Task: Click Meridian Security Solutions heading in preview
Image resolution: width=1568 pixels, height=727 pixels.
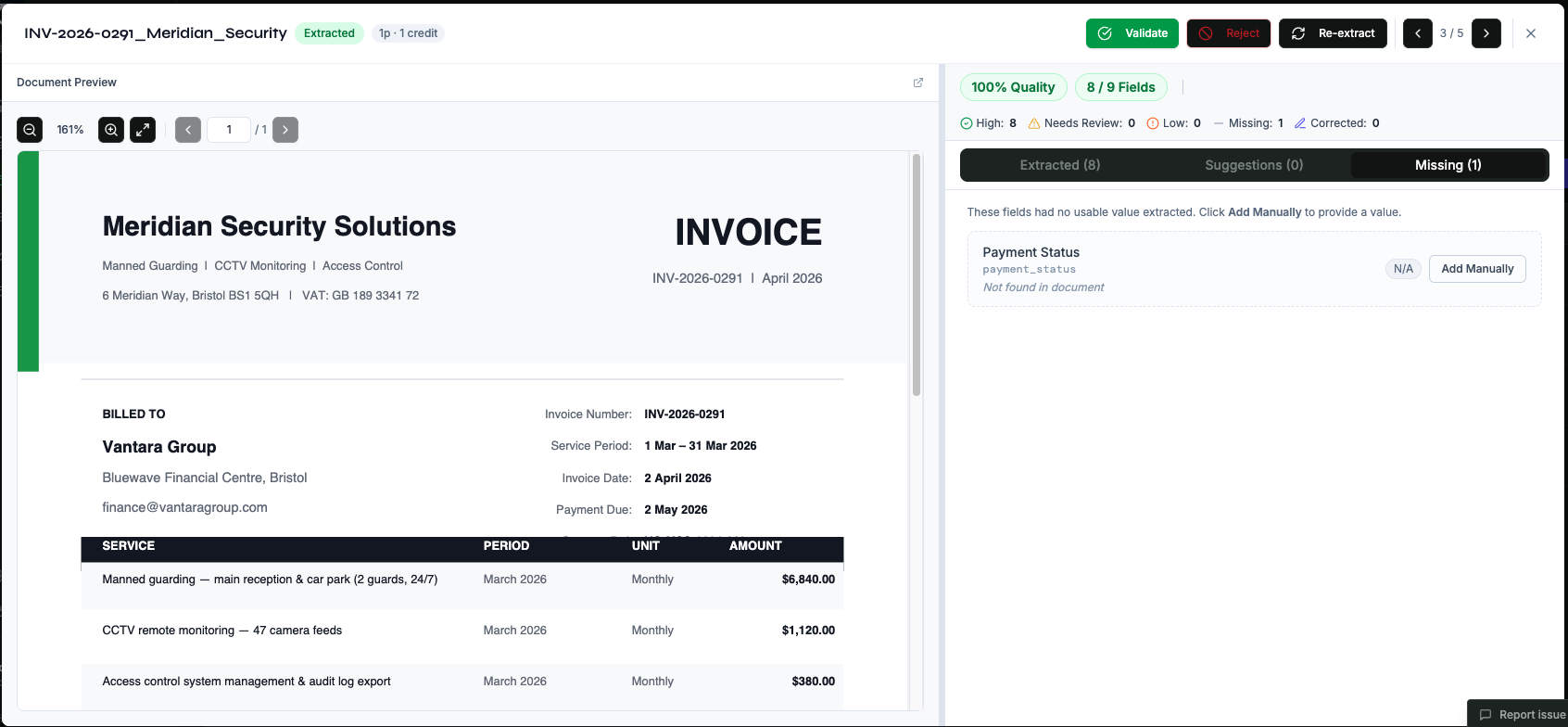Action: [279, 226]
